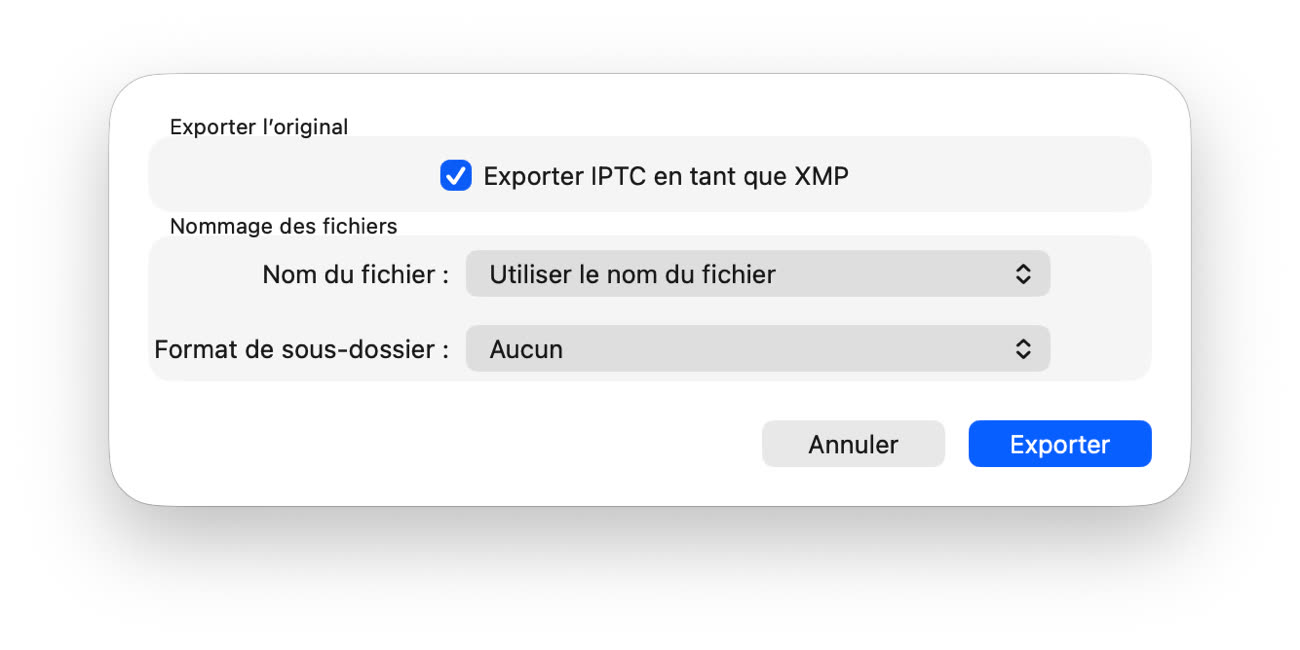Expand the file naming scheme popup menu
Viewport: 1300px width, 650px height.
coord(757,274)
